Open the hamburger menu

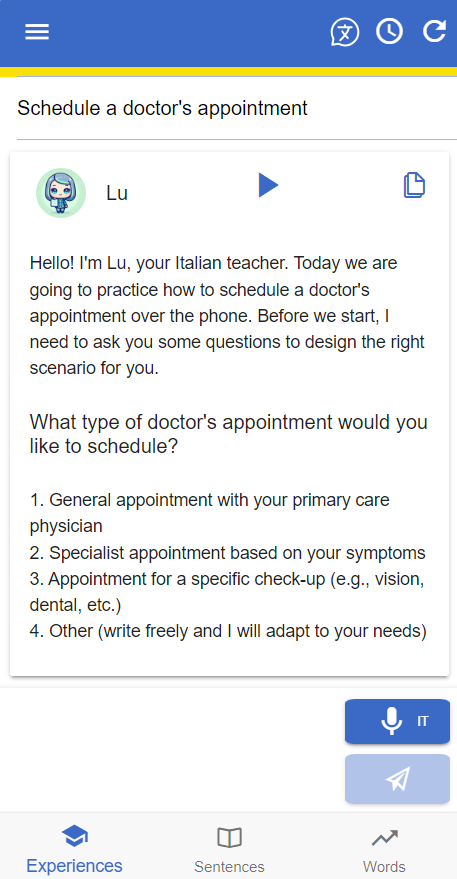pos(37,32)
